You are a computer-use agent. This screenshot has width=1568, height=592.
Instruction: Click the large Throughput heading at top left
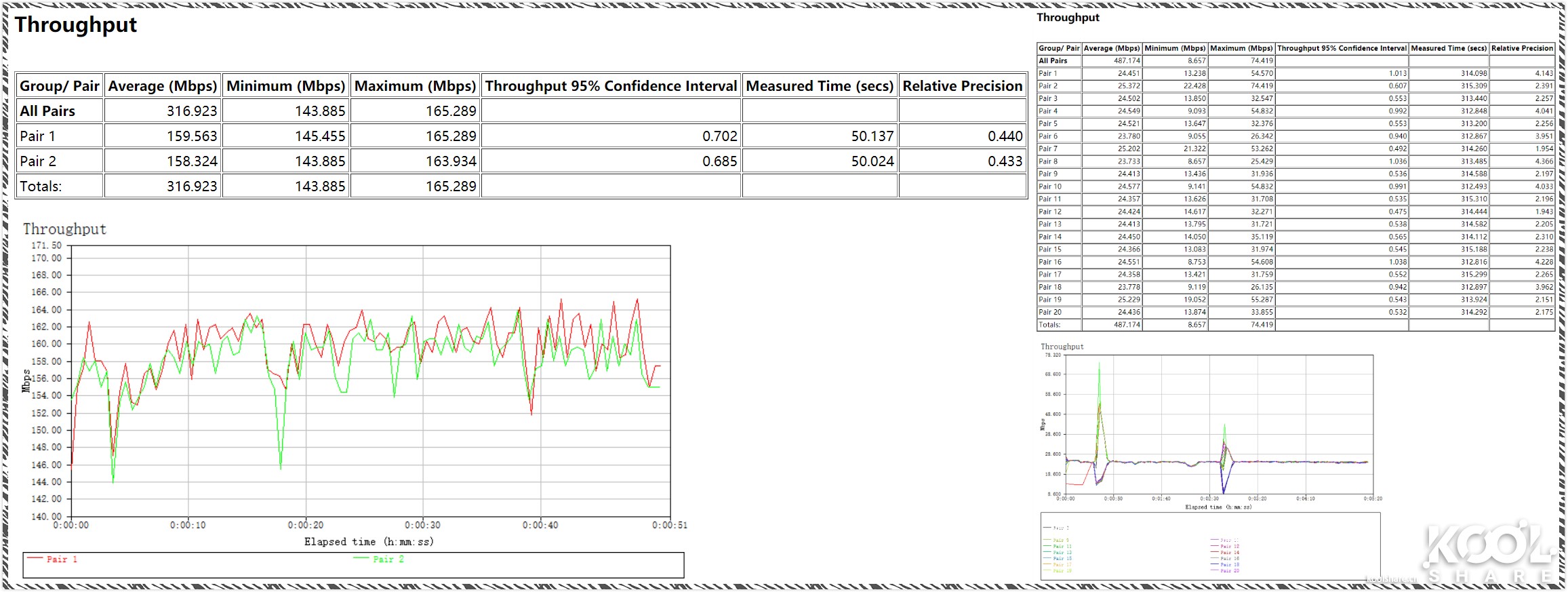point(76,25)
